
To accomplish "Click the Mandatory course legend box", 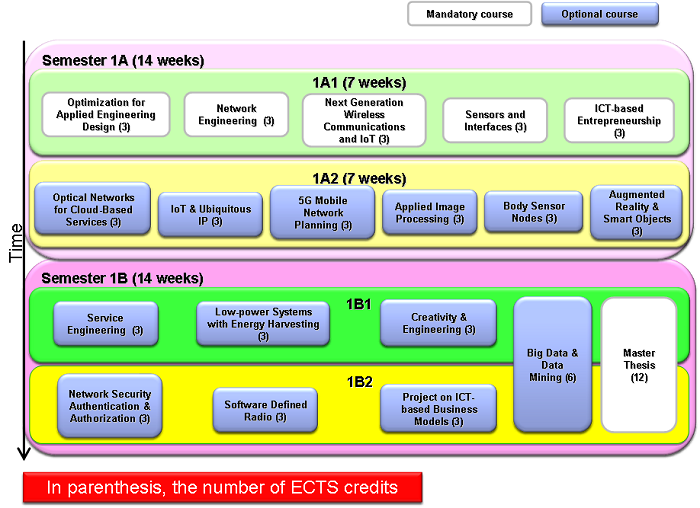I will [x=469, y=14].
